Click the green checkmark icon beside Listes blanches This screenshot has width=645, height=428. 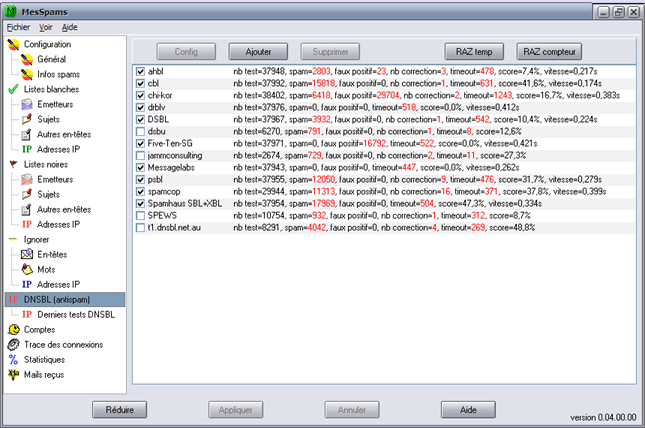(x=13, y=89)
